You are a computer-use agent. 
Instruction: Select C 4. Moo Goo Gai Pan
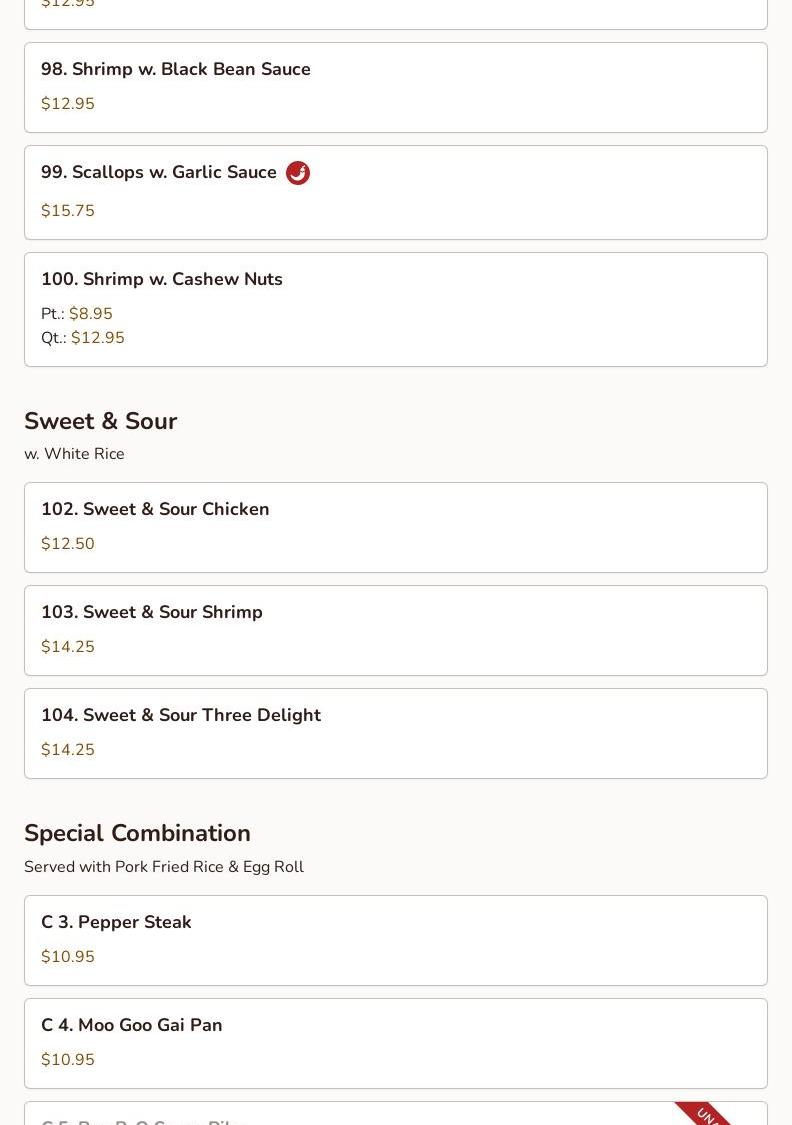132,1026
